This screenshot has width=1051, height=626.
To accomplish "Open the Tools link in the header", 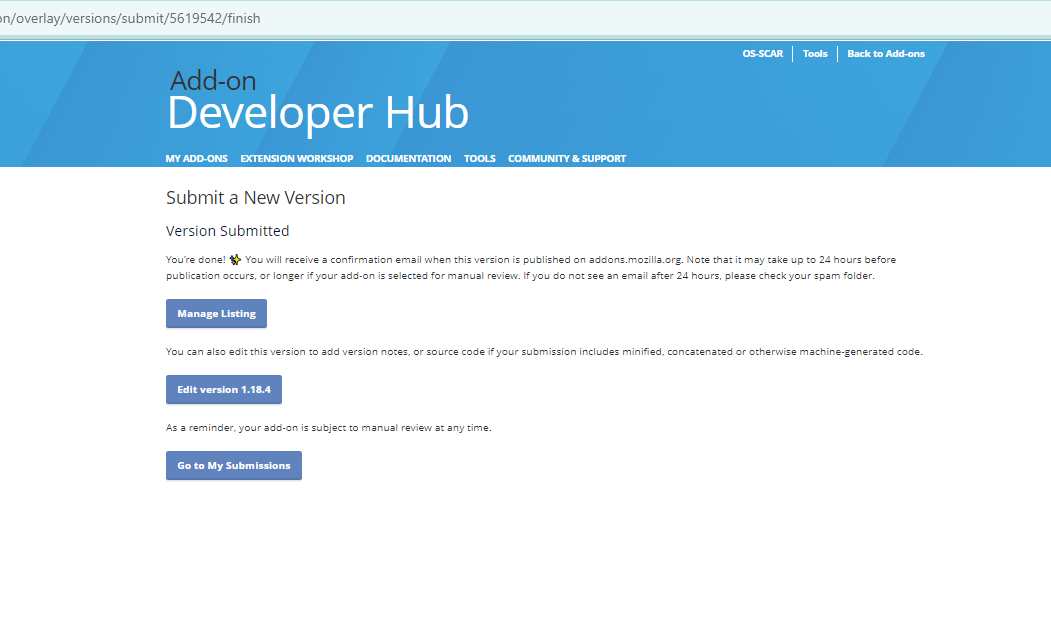I will point(815,54).
